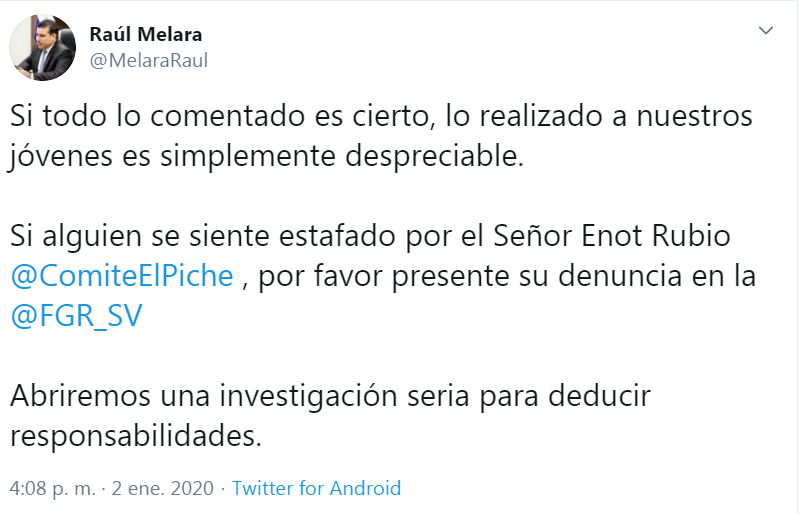The image size is (804, 514).
Task: Open the Twitter for Android source link
Action: pyautogui.click(x=316, y=489)
